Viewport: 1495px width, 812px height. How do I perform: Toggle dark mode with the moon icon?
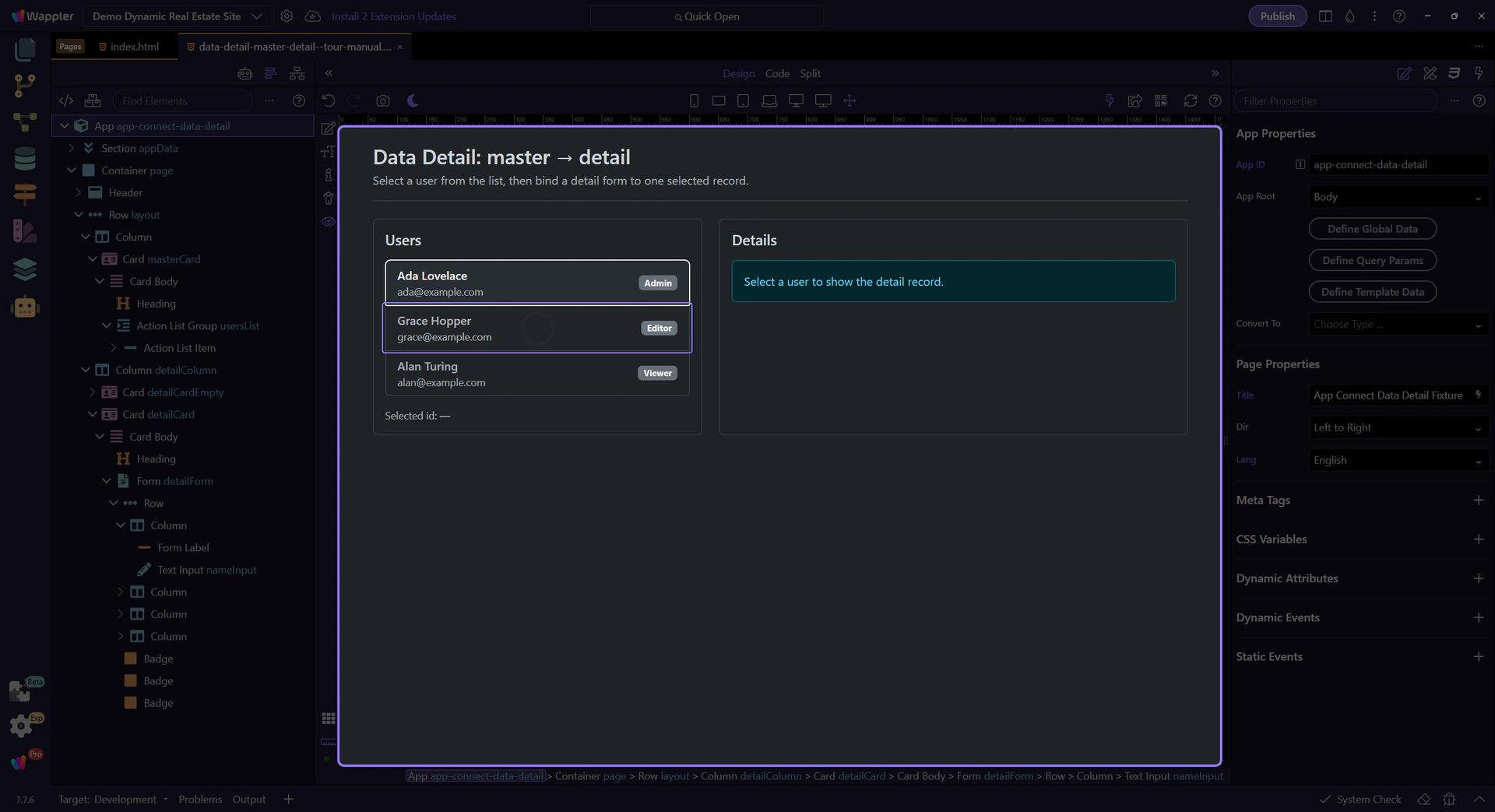413,101
